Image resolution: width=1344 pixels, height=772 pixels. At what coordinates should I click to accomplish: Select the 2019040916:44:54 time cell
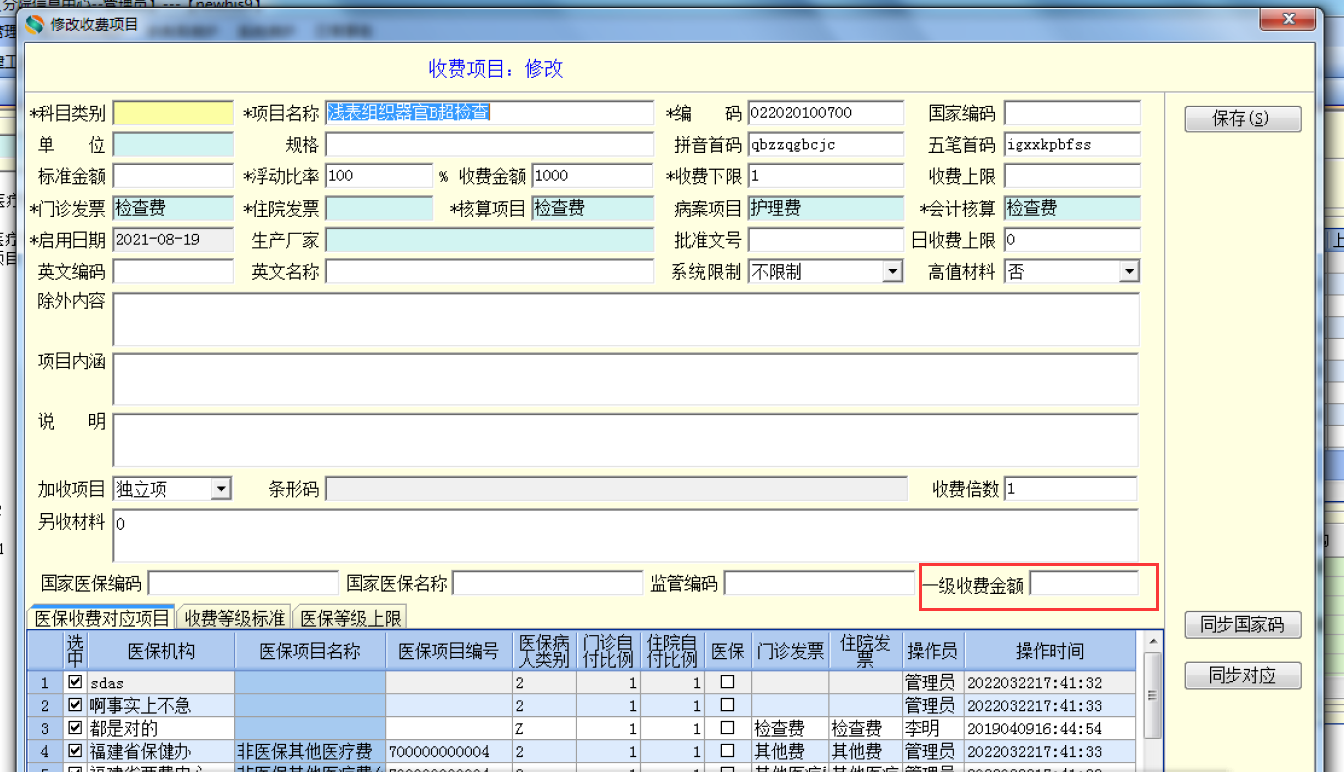1050,728
